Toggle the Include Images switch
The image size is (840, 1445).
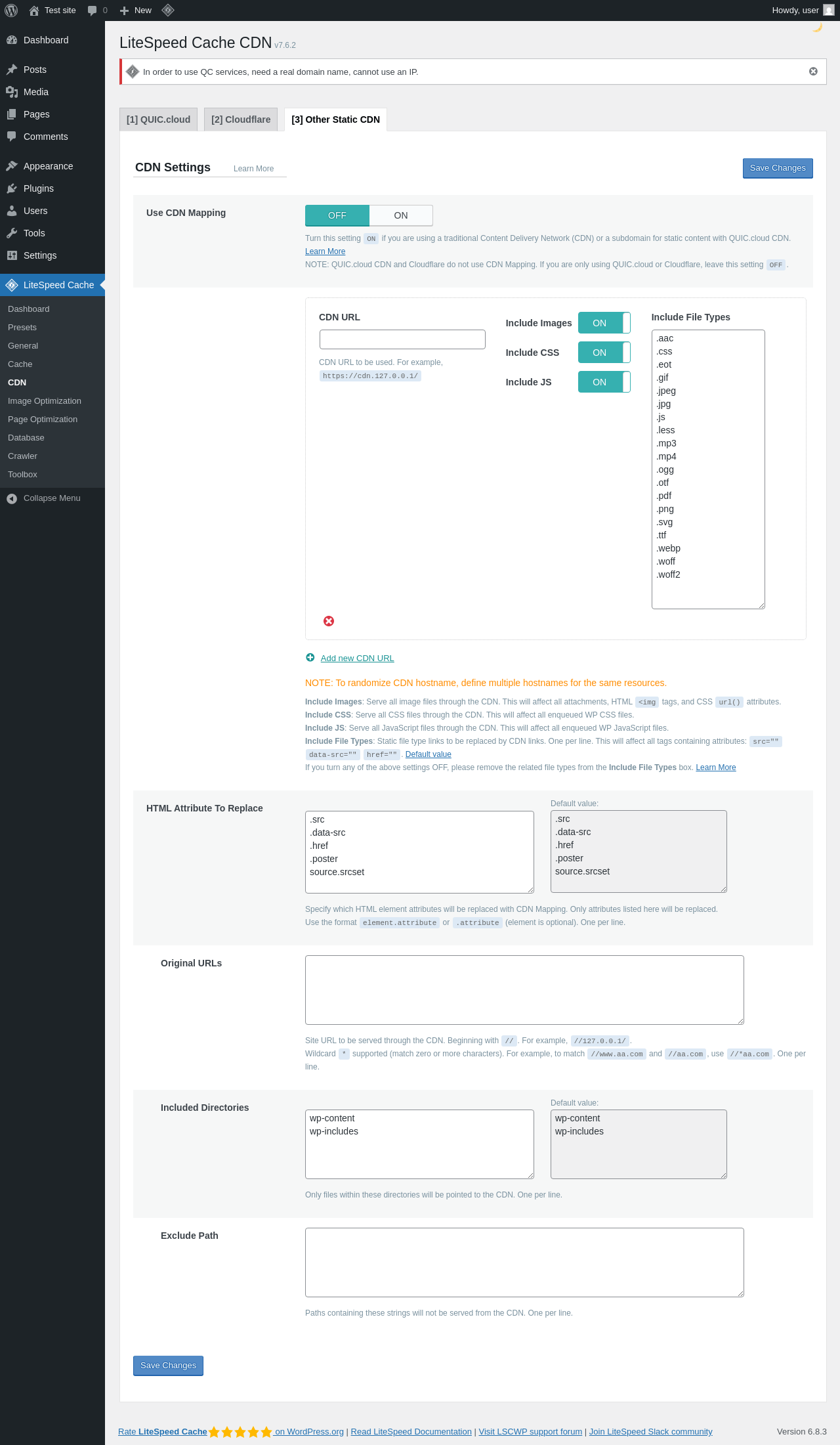(604, 323)
